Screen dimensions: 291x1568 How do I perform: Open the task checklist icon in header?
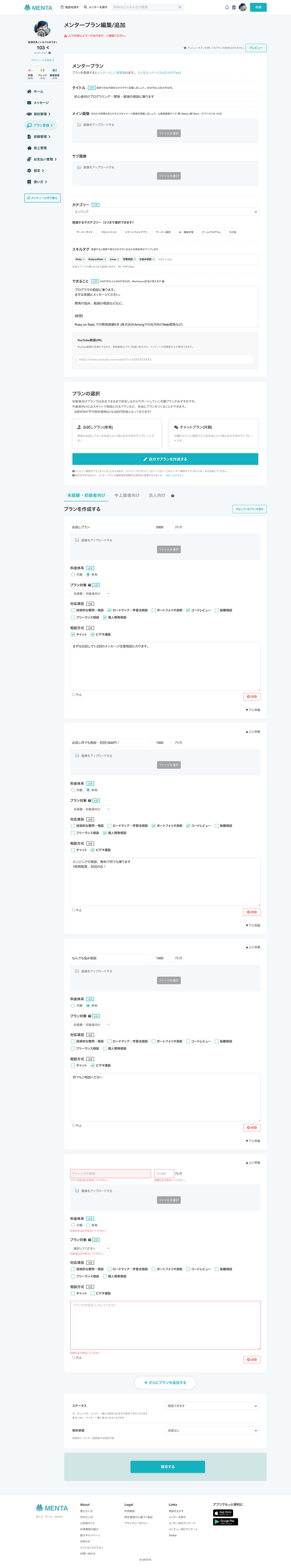[x=234, y=7]
